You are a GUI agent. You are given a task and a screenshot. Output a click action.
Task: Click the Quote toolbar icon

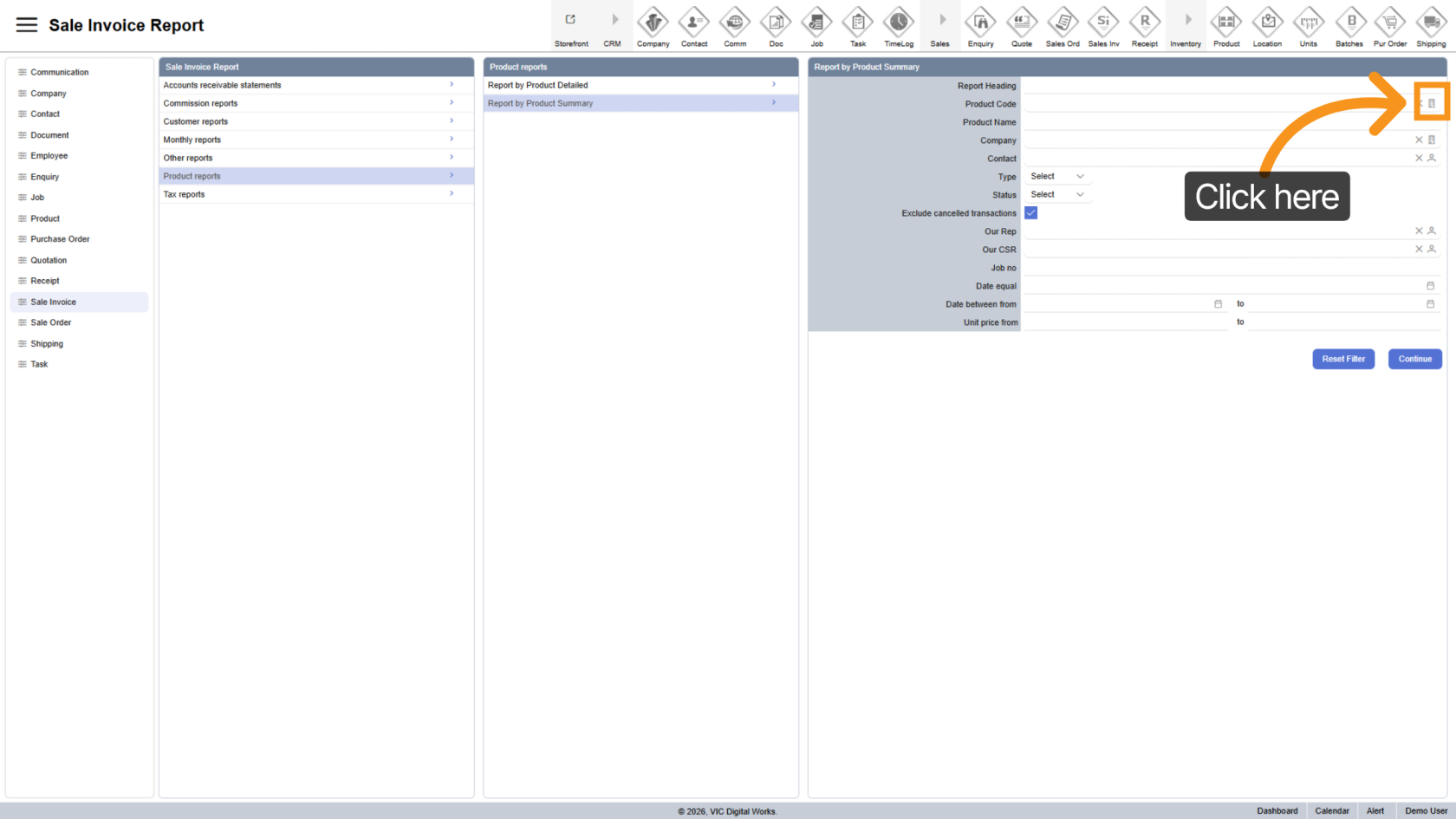(1022, 23)
